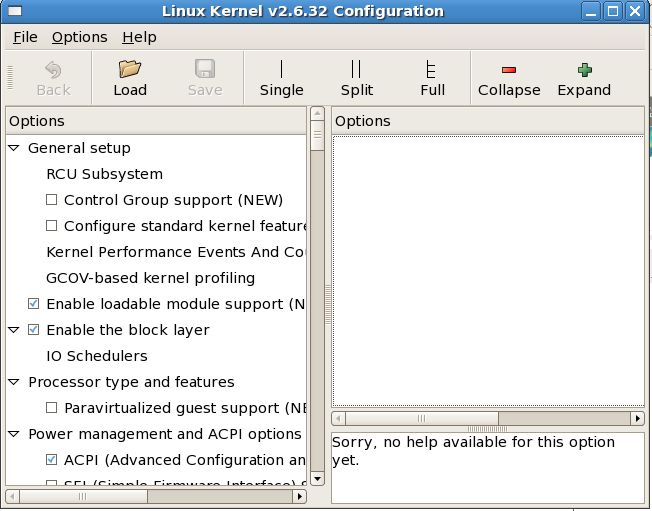The height and width of the screenshot is (511, 652).
Task: Click the toolbar drag handle grip
Action: click(x=10, y=78)
